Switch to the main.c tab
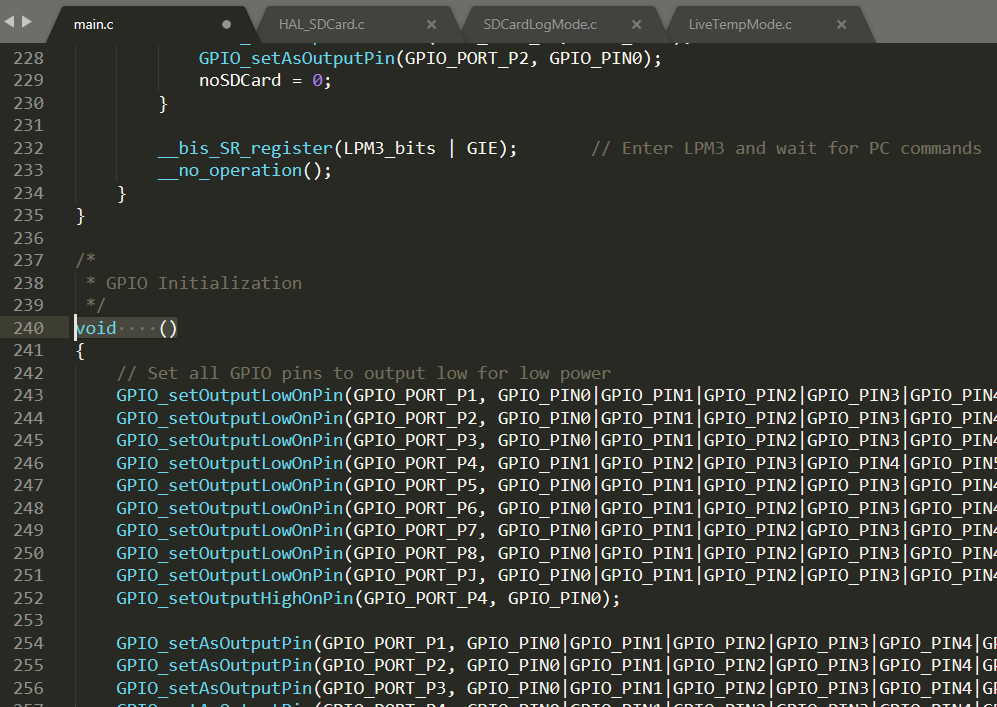Screen dimensions: 997x707 click(x=93, y=24)
